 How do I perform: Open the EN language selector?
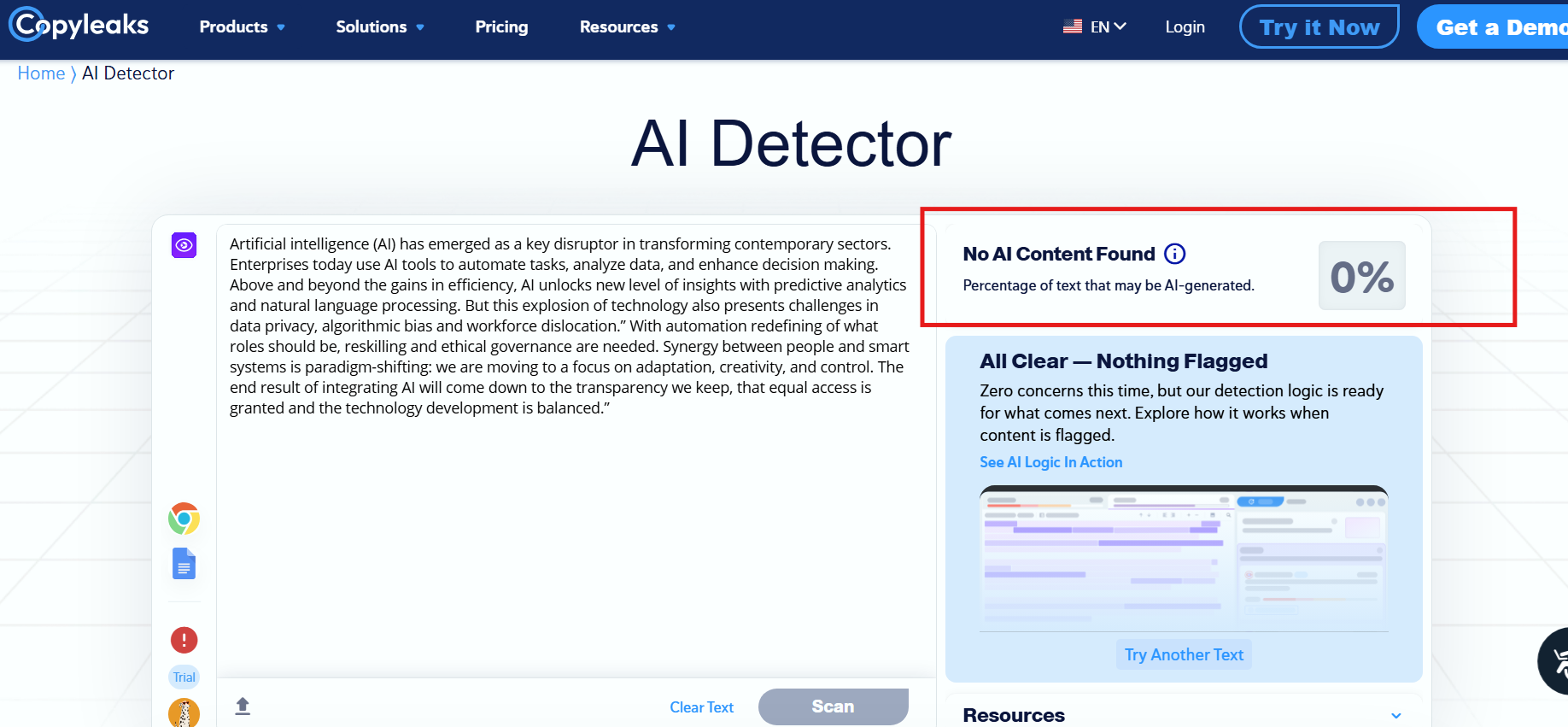[x=1095, y=27]
